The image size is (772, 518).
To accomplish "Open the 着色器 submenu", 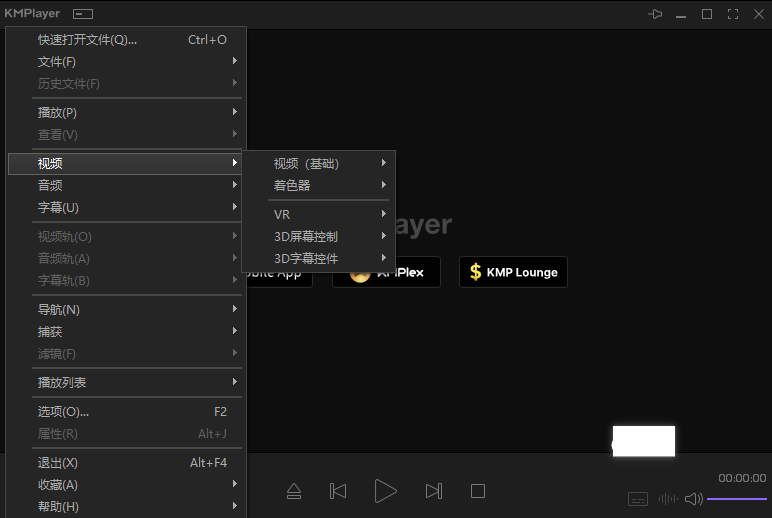I will click(x=319, y=185).
